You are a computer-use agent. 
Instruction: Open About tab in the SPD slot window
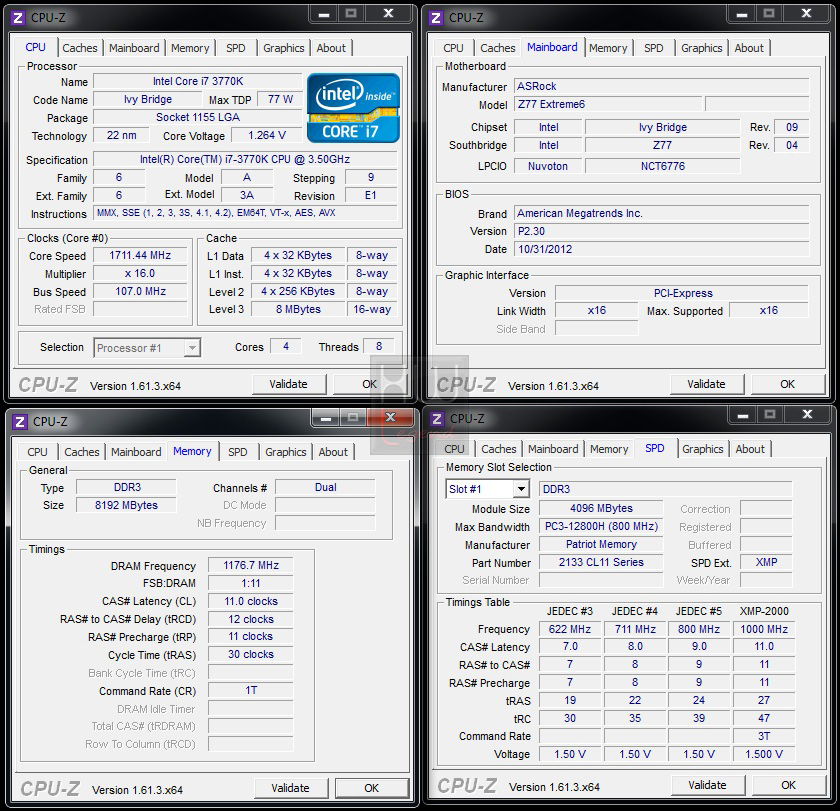750,449
